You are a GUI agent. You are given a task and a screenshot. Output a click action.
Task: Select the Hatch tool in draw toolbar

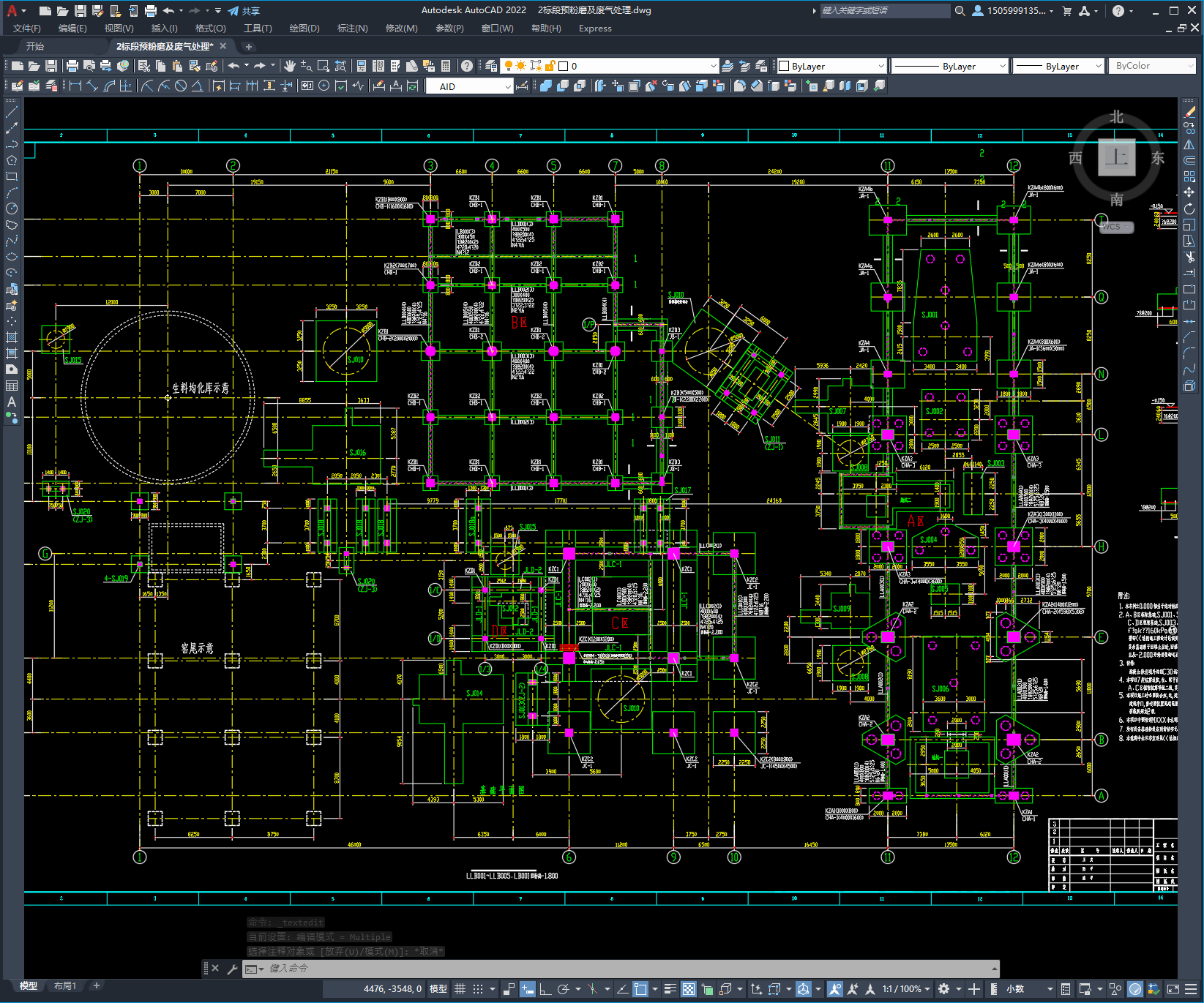click(x=12, y=337)
